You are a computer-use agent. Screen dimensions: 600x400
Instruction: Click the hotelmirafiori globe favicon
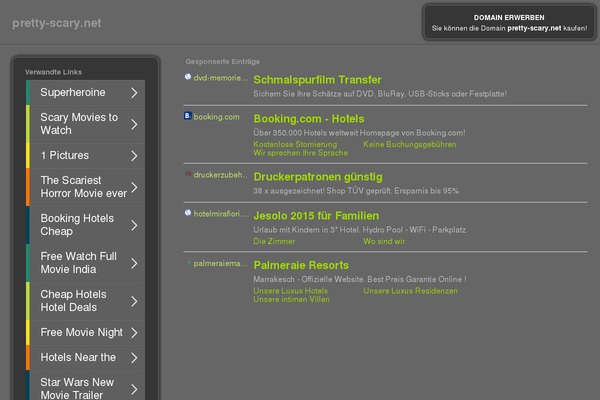188,213
